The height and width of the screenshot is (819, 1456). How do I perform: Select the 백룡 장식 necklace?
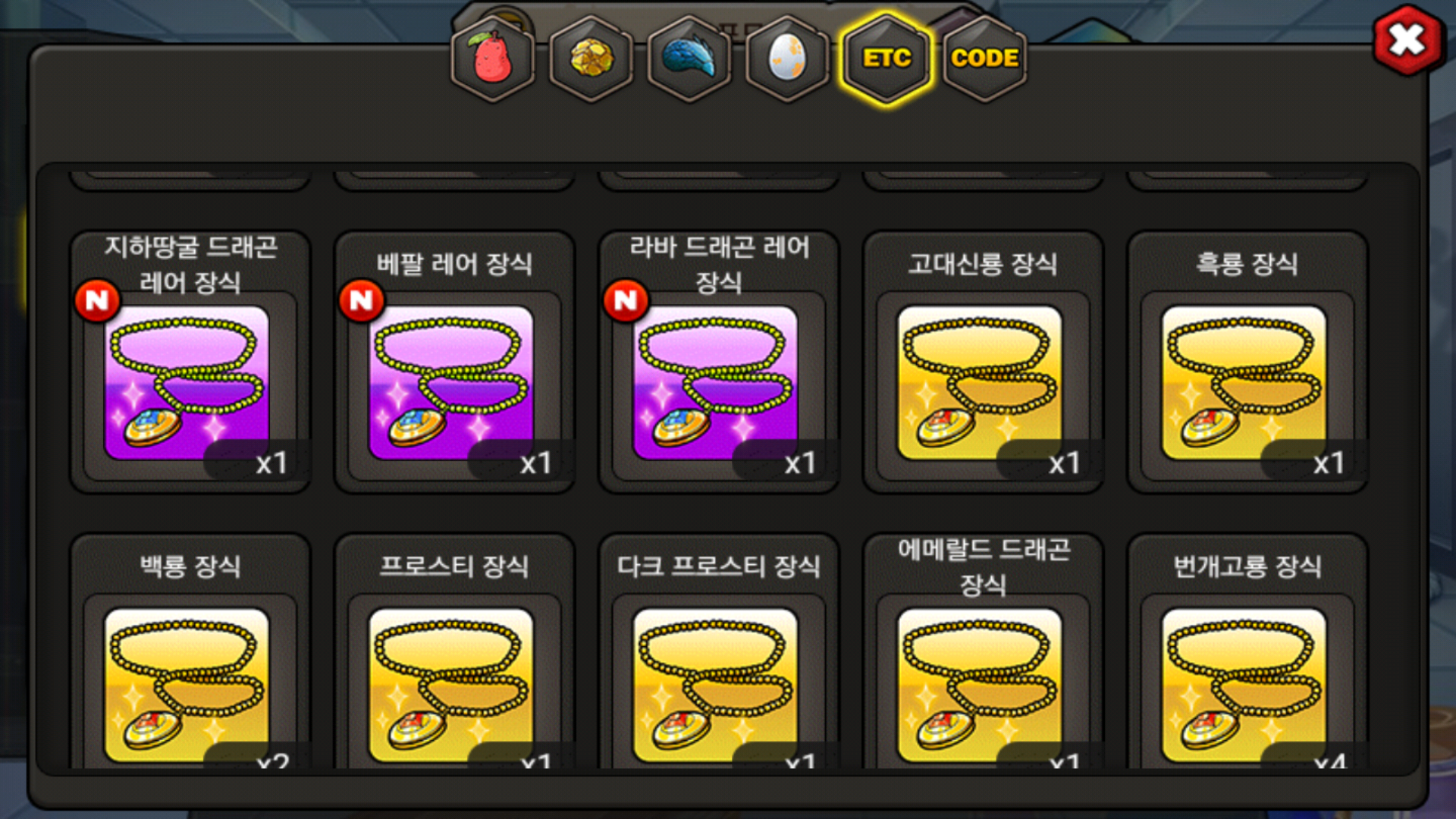tap(190, 652)
